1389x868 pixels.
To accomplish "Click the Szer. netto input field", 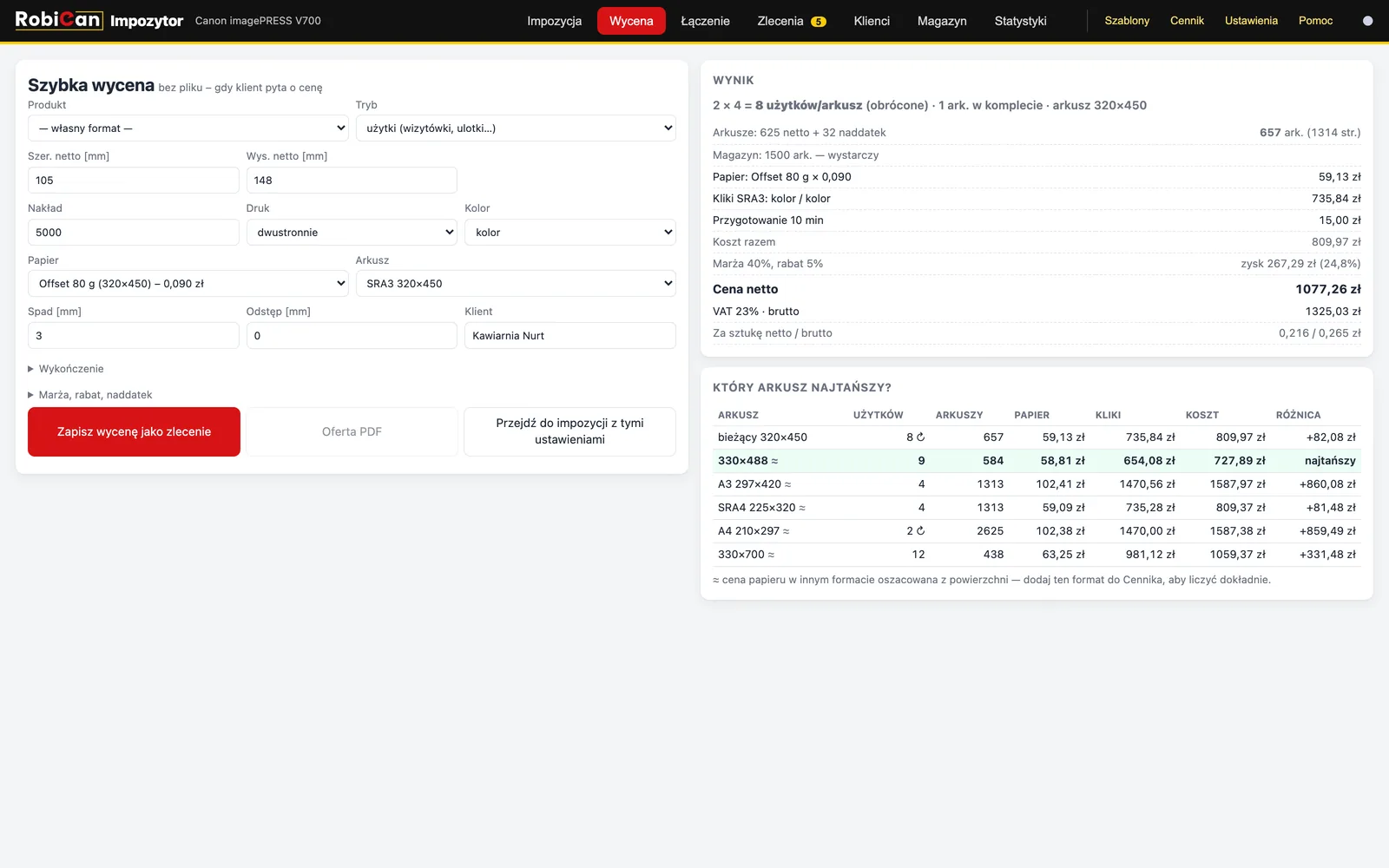I will (133, 181).
